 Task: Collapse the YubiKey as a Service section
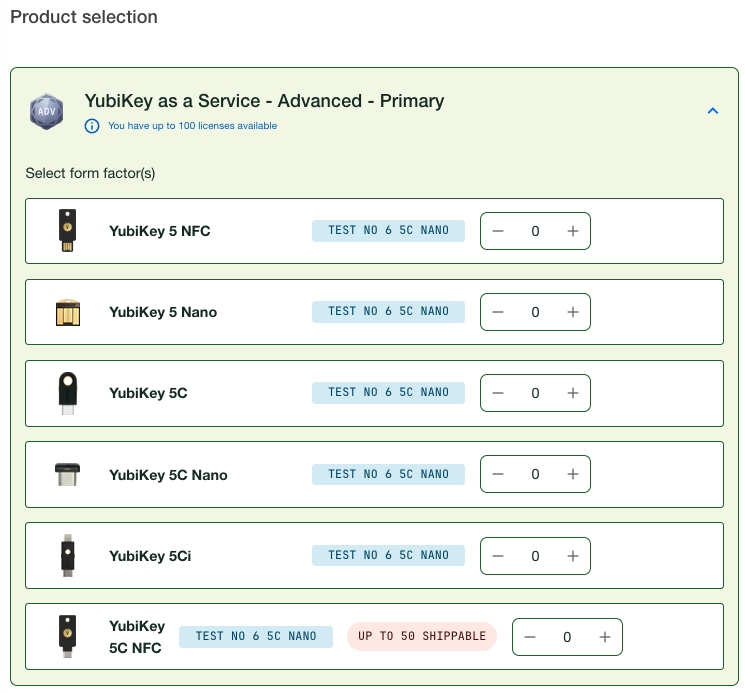(712, 111)
